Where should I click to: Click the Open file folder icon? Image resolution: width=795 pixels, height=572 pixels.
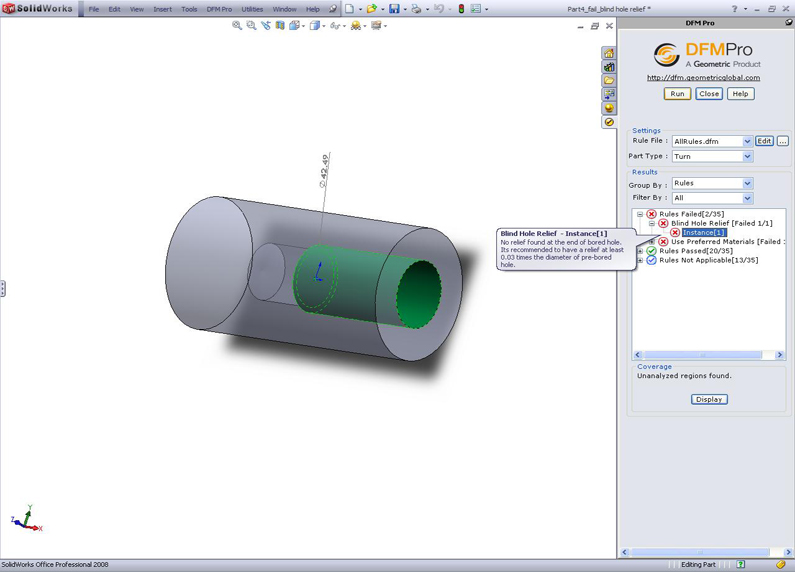click(x=372, y=9)
